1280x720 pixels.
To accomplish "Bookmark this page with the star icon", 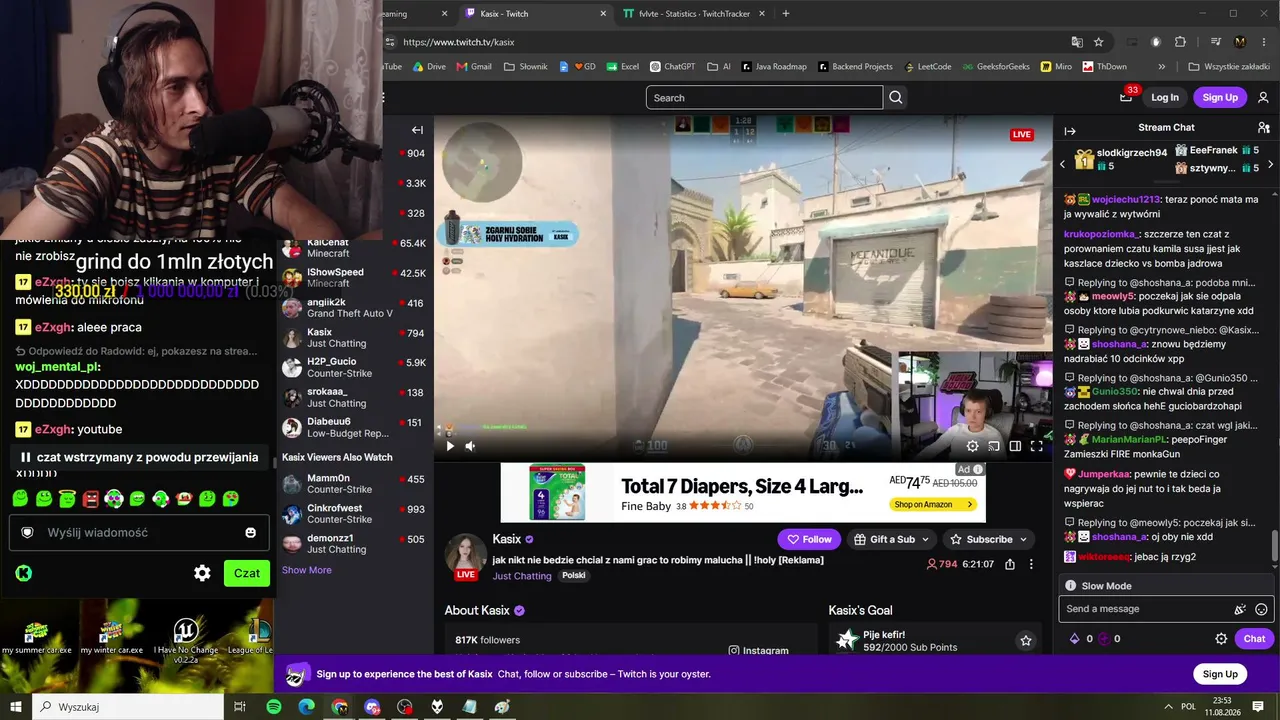I will pos(1099,42).
